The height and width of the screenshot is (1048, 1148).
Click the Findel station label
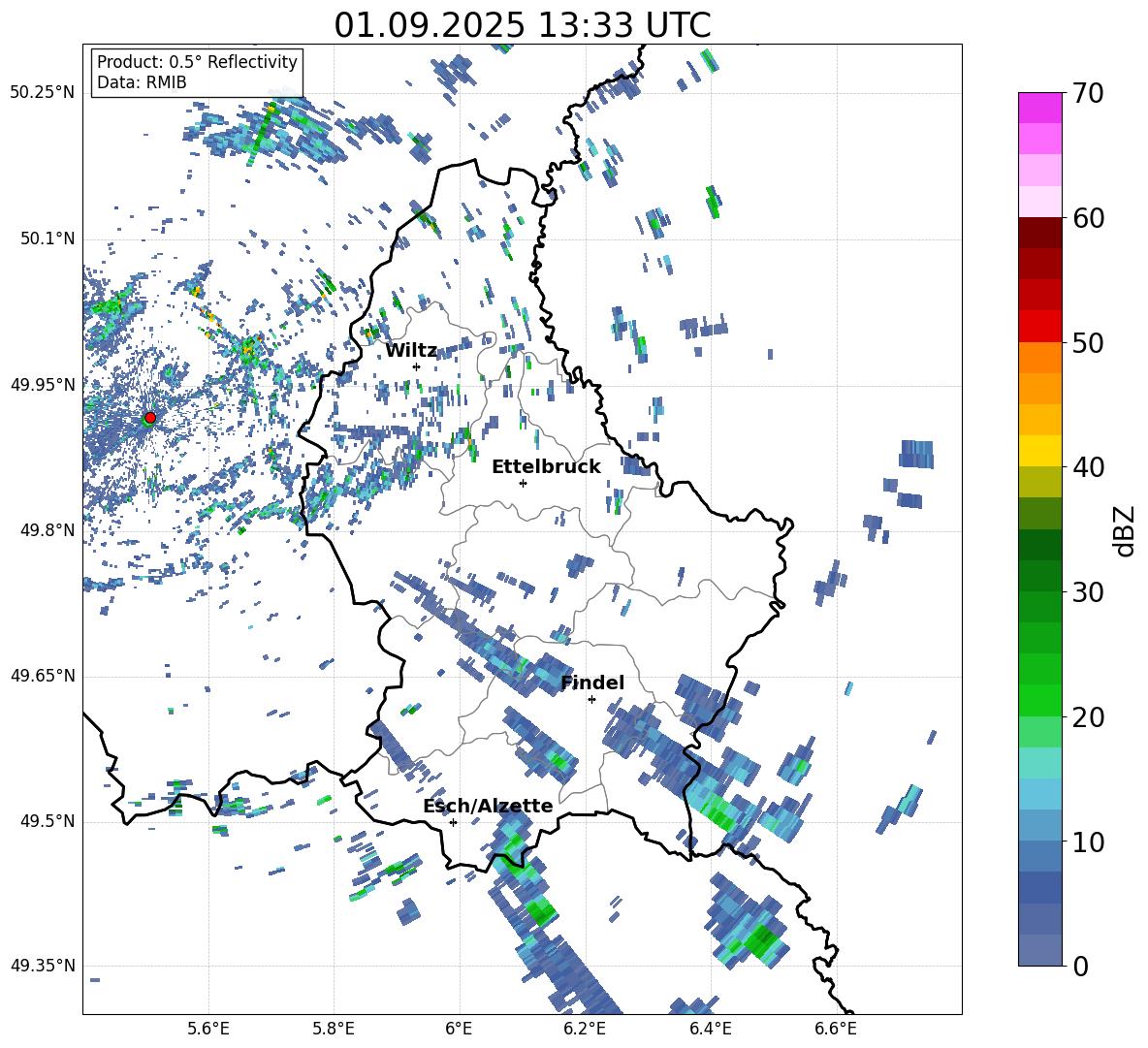click(x=592, y=683)
